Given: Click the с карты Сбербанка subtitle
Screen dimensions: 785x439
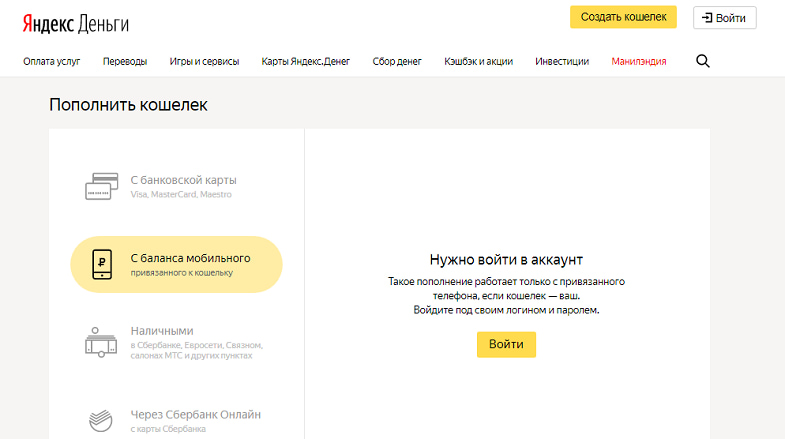Looking at the screenshot, I should [x=168, y=429].
